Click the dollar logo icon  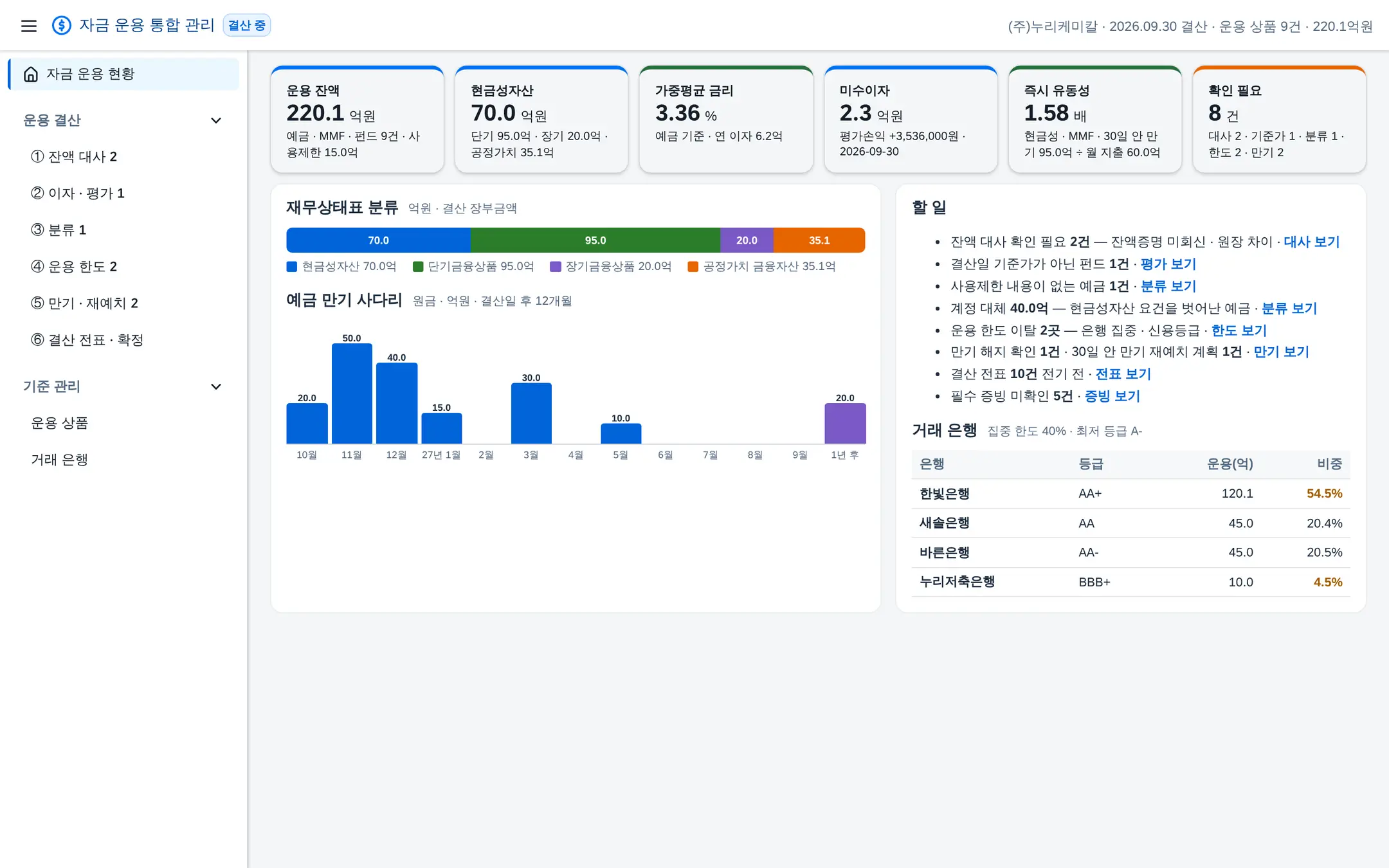point(62,26)
